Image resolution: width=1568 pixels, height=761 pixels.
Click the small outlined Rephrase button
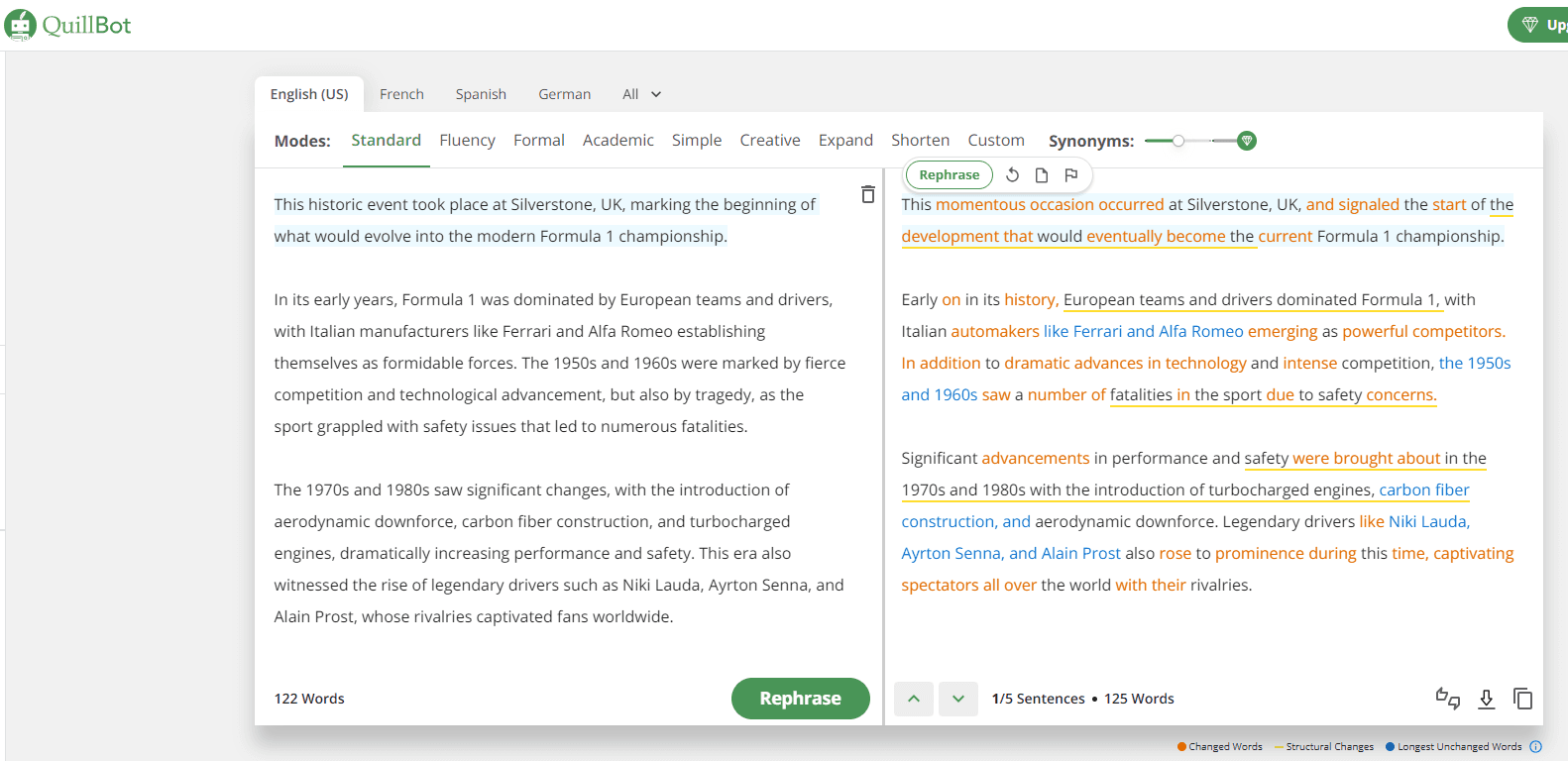point(949,175)
